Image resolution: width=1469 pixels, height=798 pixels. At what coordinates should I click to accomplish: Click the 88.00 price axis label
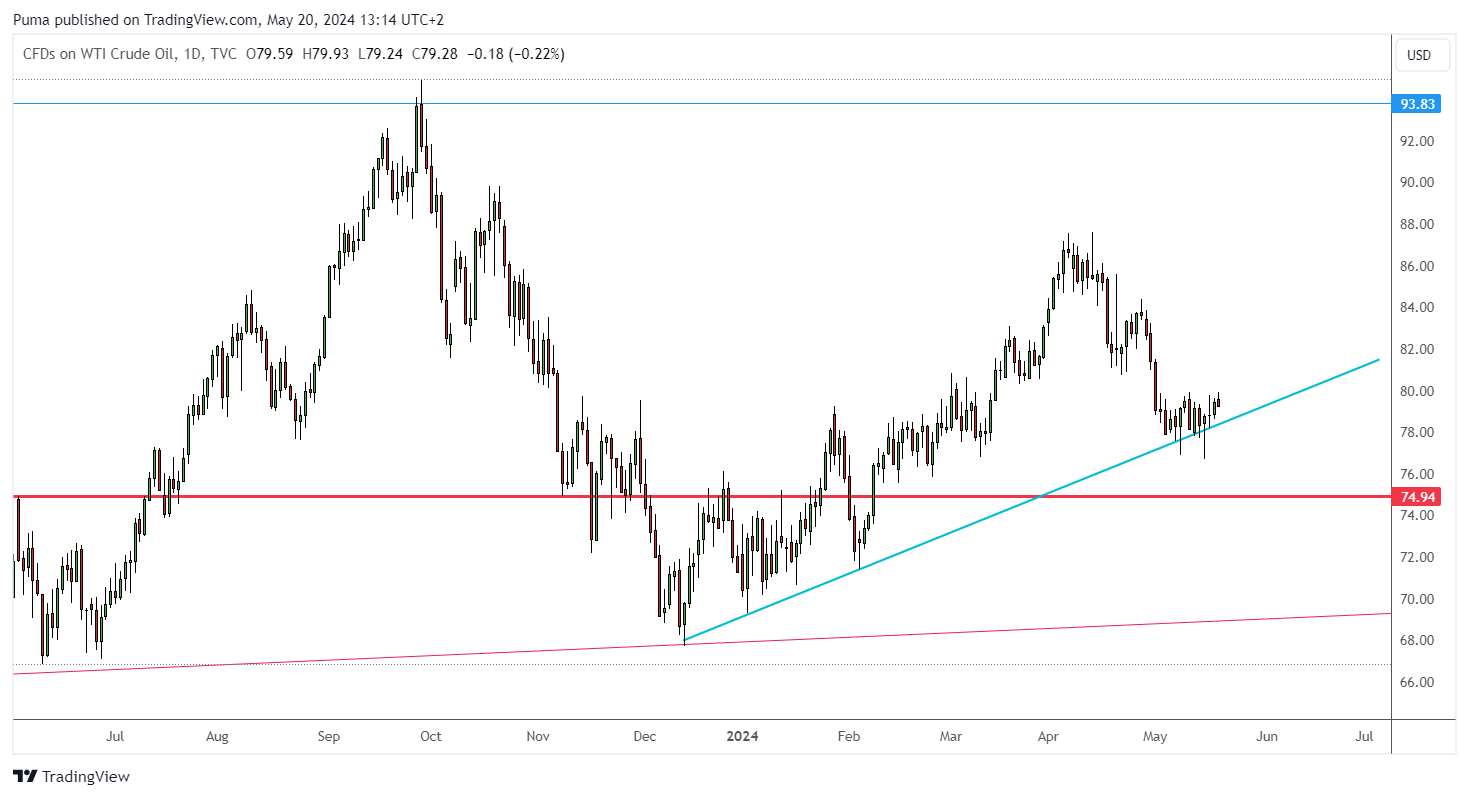1418,224
